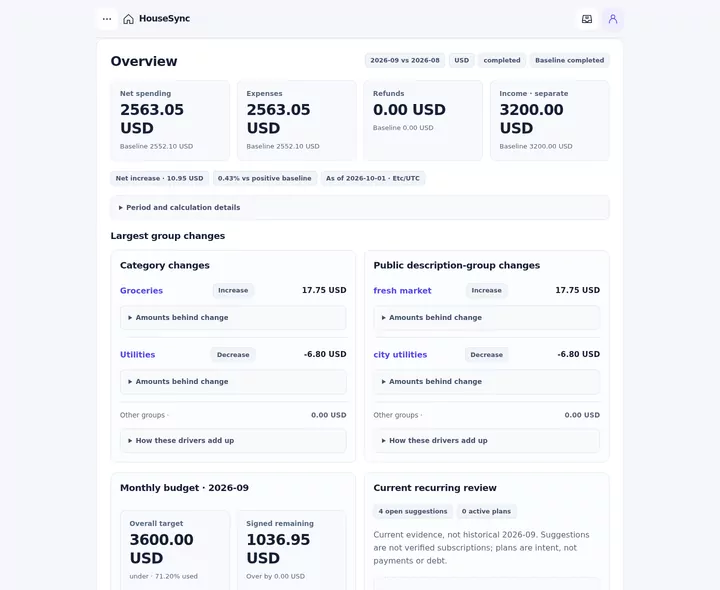
Task: Open the Groceries category link
Action: point(141,291)
